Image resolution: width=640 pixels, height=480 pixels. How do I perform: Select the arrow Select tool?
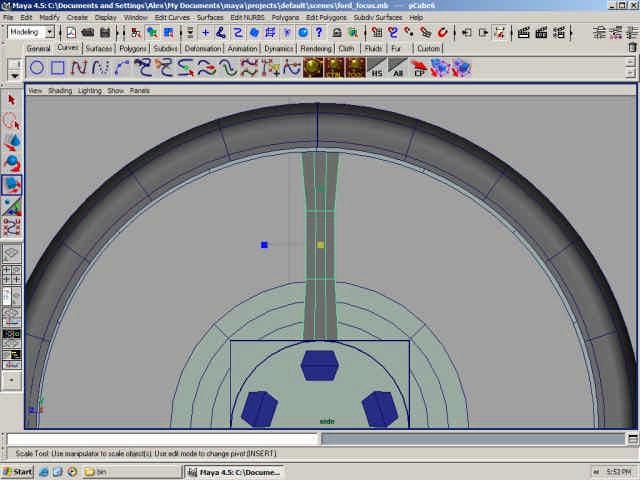click(12, 100)
